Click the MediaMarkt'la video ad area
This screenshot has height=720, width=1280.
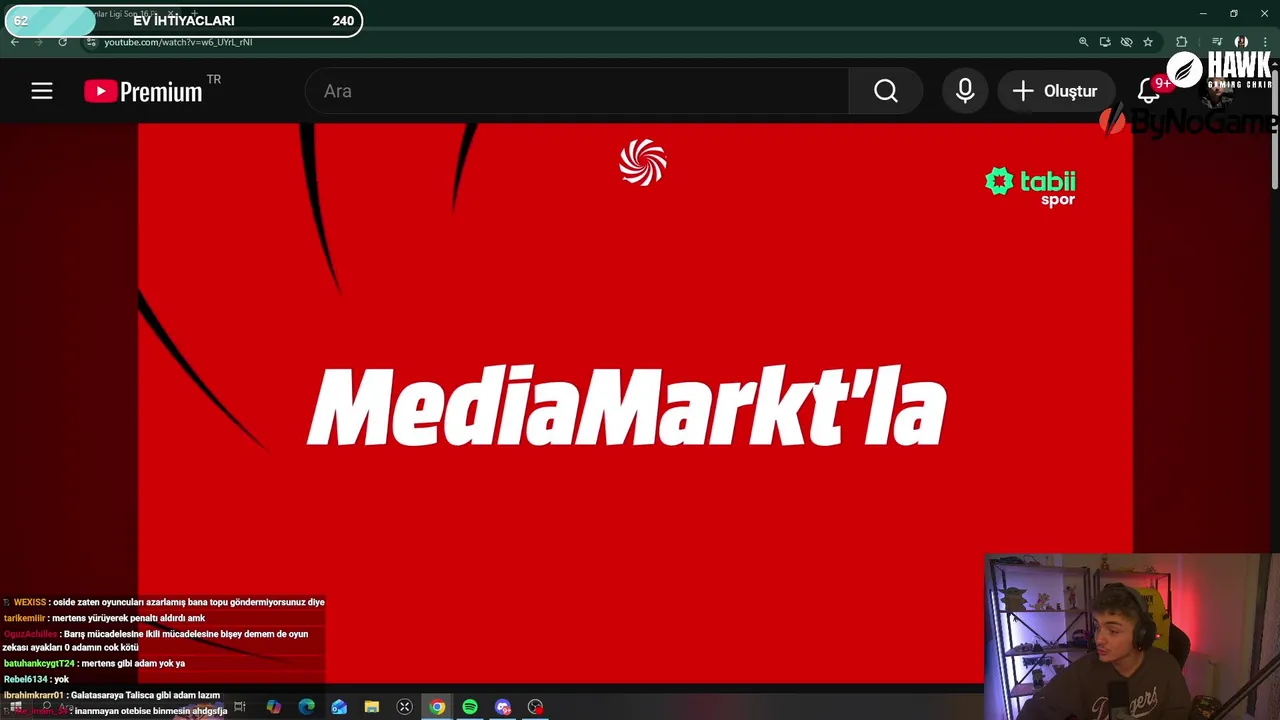pos(635,403)
